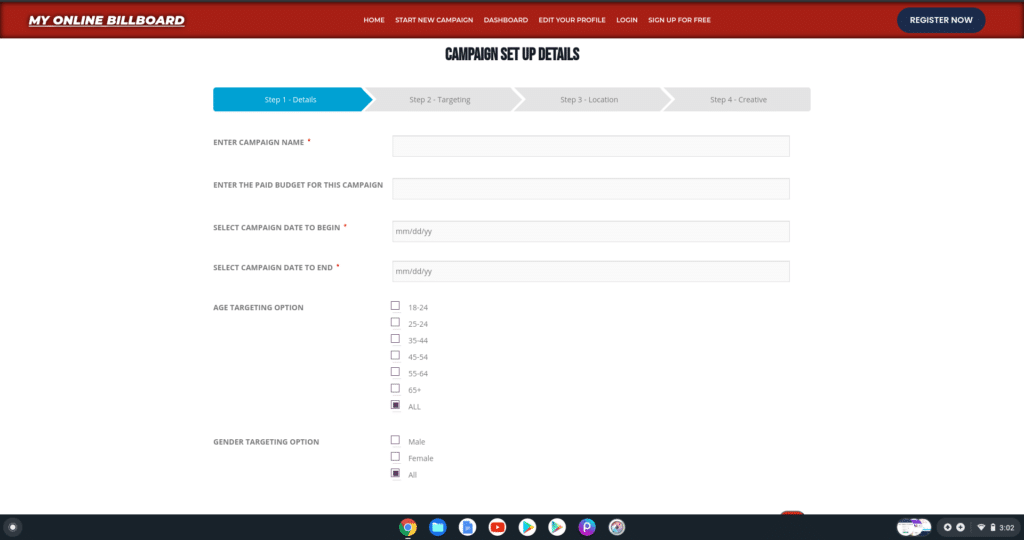Click the battery status icon
Viewport: 1024px width, 540px height.
993,528
